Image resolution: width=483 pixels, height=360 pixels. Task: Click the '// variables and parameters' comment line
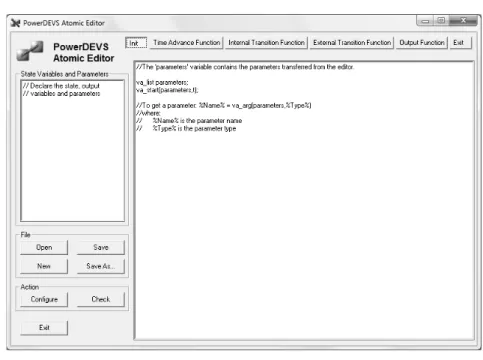61,94
